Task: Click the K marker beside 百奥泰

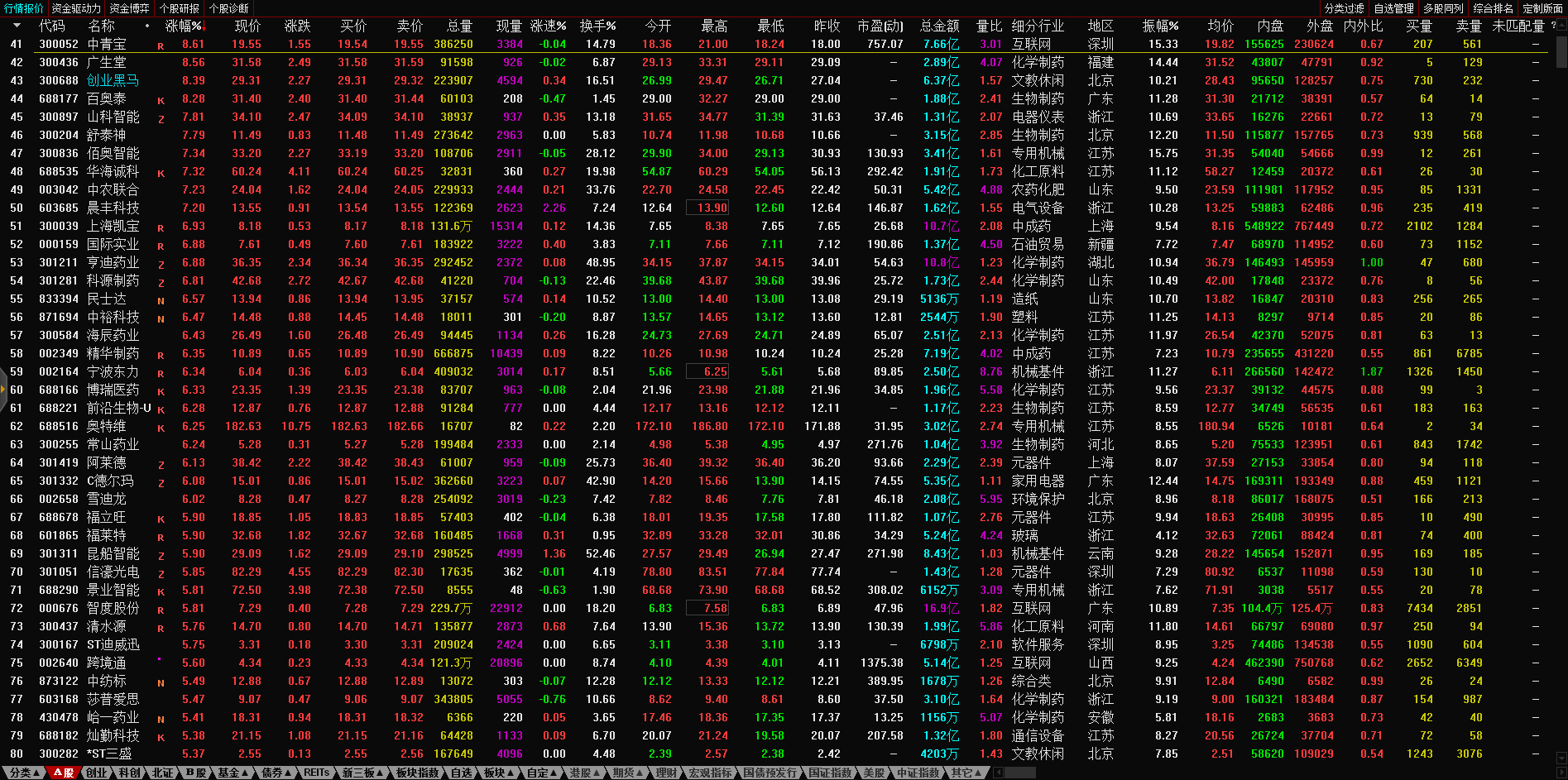Action: pyautogui.click(x=161, y=100)
